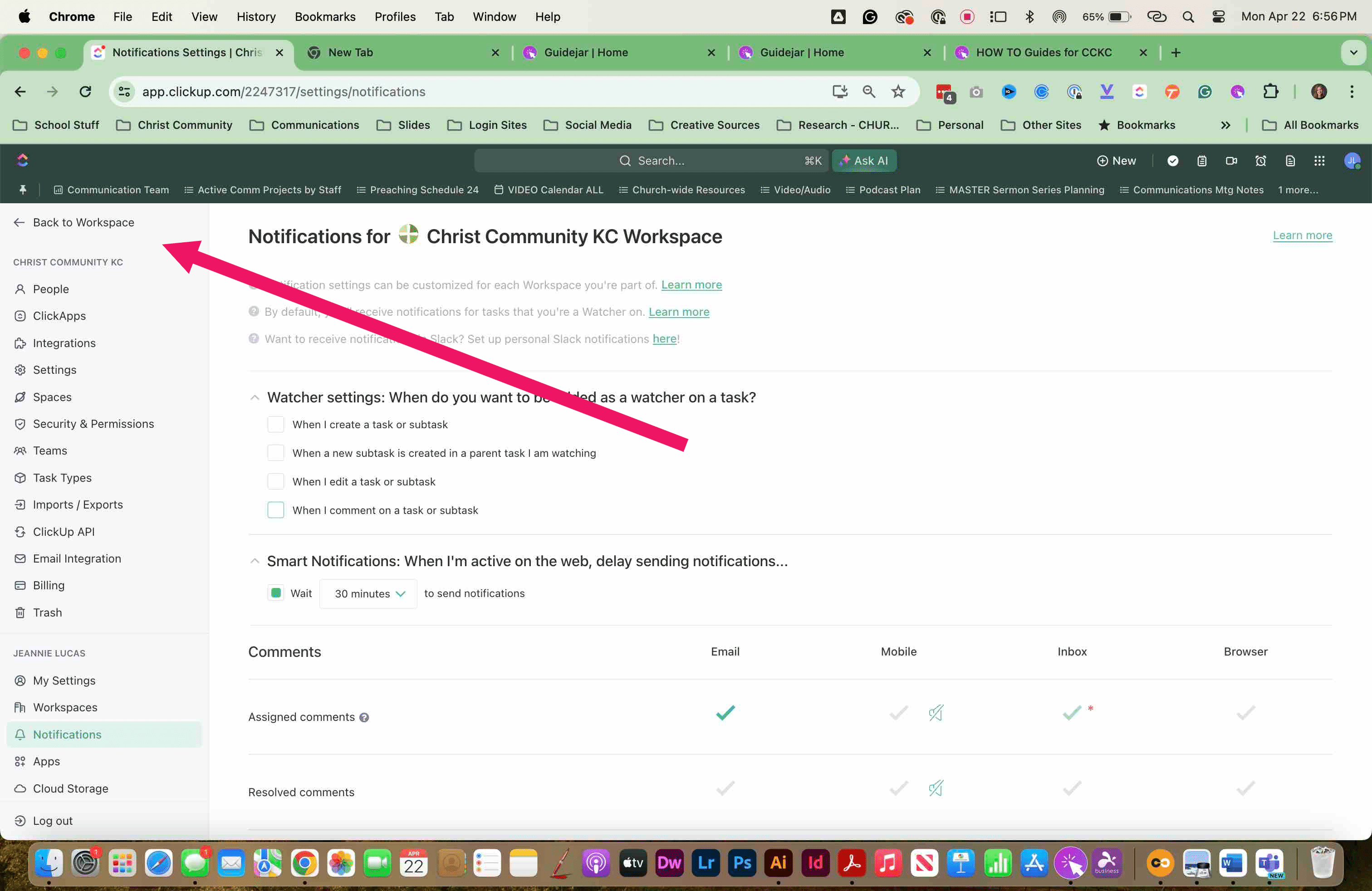Bookmark this page with the star icon

point(898,92)
